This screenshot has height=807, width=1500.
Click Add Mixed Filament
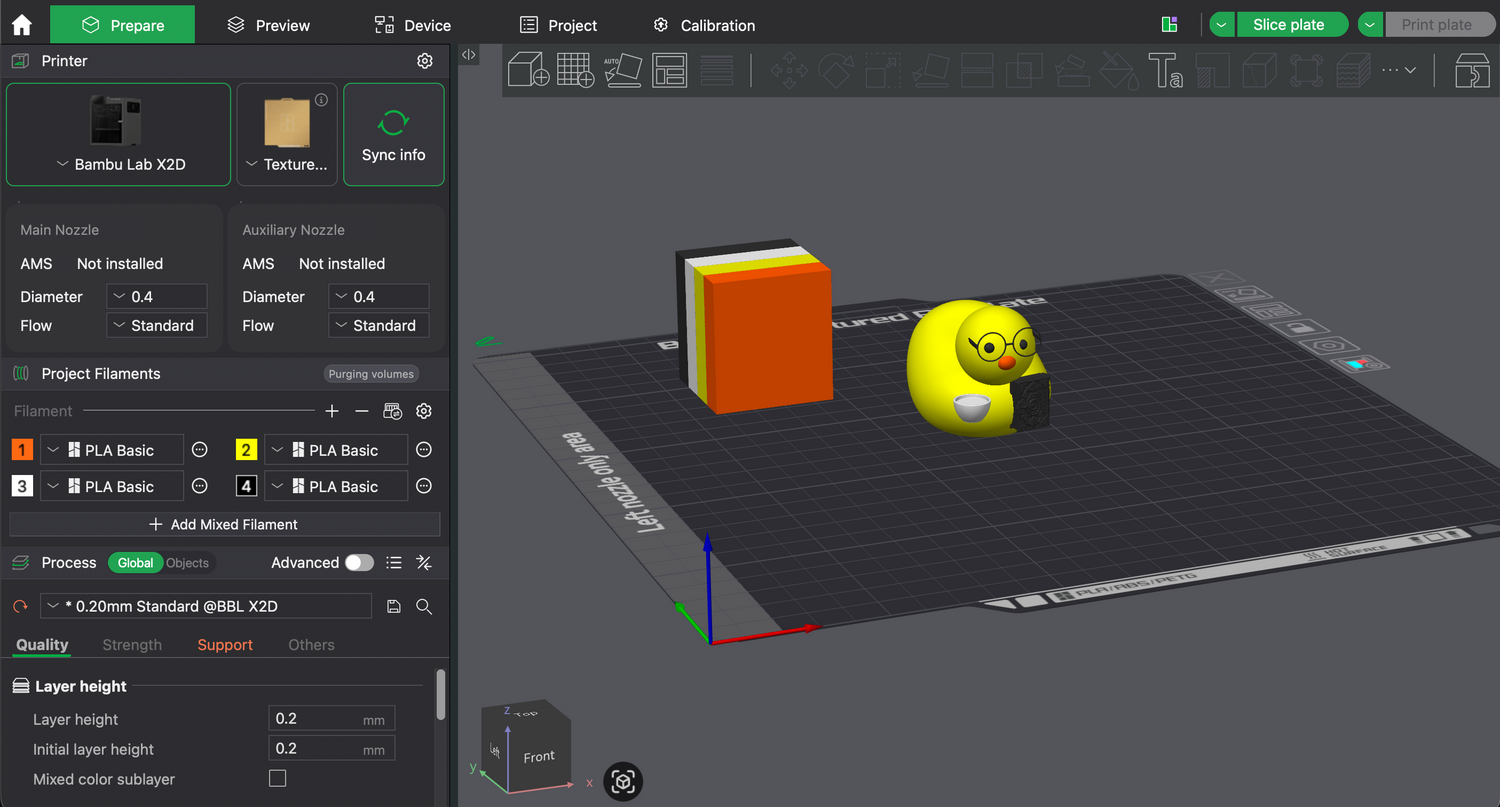pyautogui.click(x=225, y=524)
